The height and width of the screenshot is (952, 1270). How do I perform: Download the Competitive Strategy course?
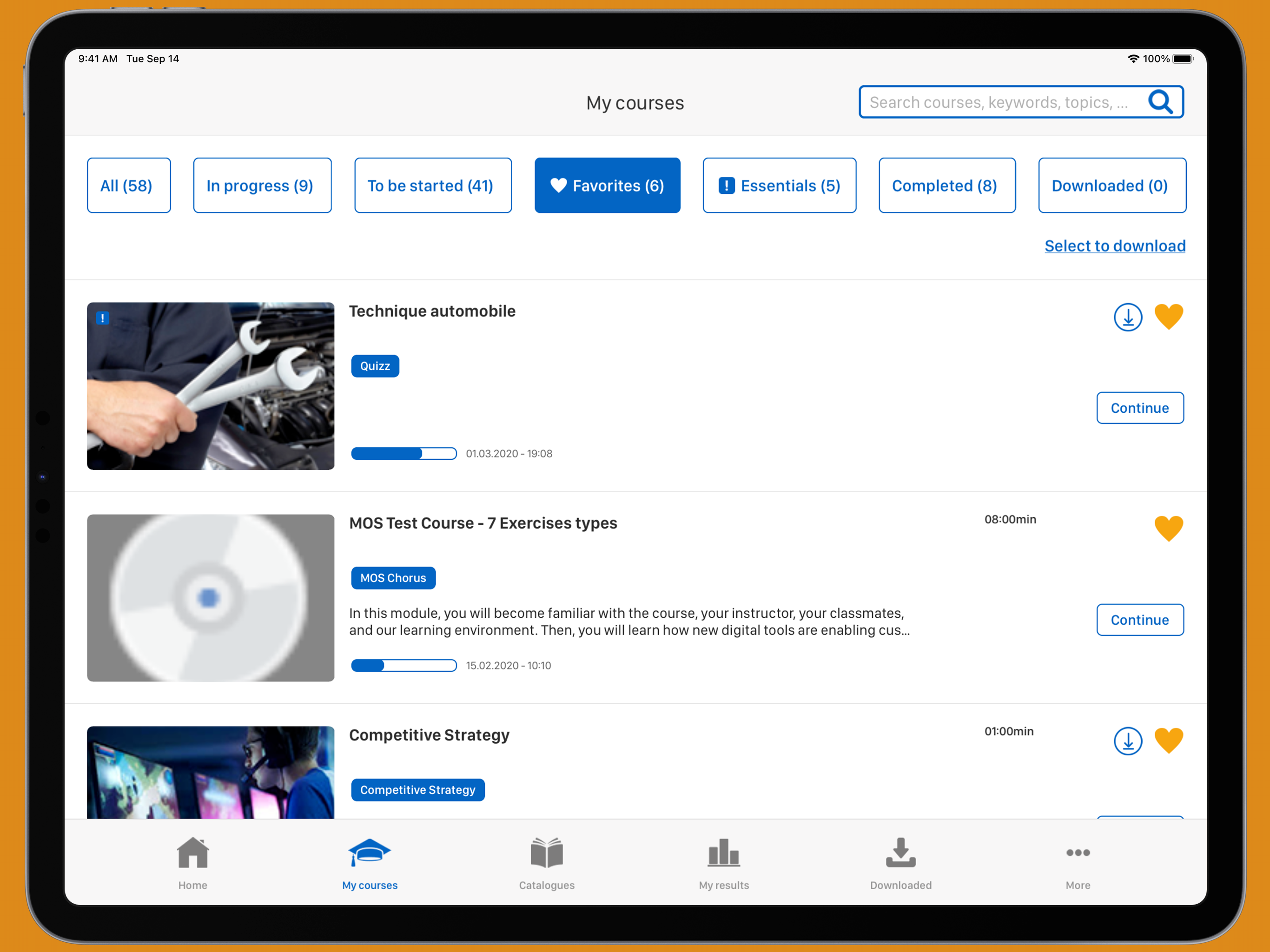(1128, 740)
